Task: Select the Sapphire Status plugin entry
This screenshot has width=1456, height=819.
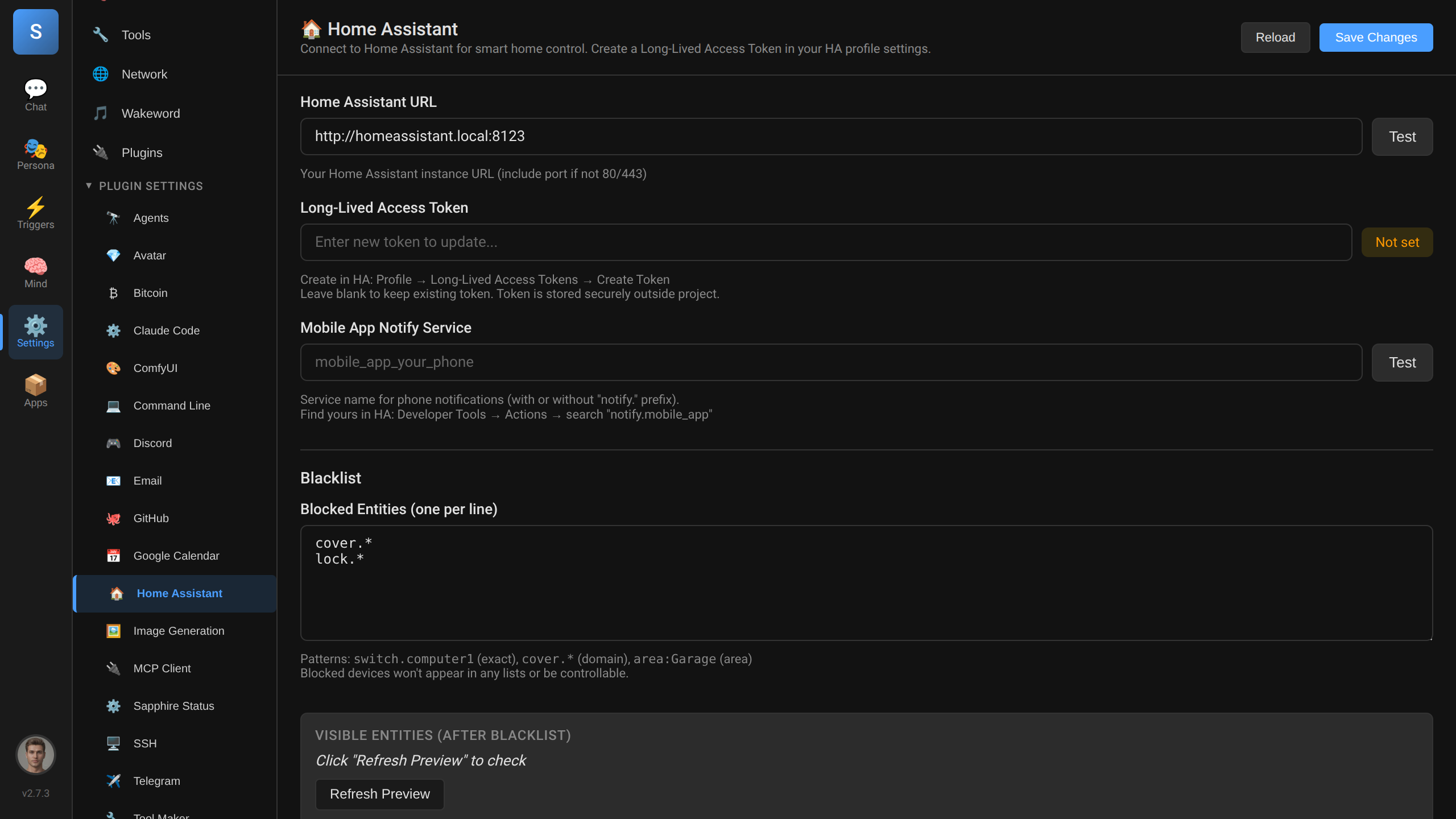Action: [x=175, y=706]
